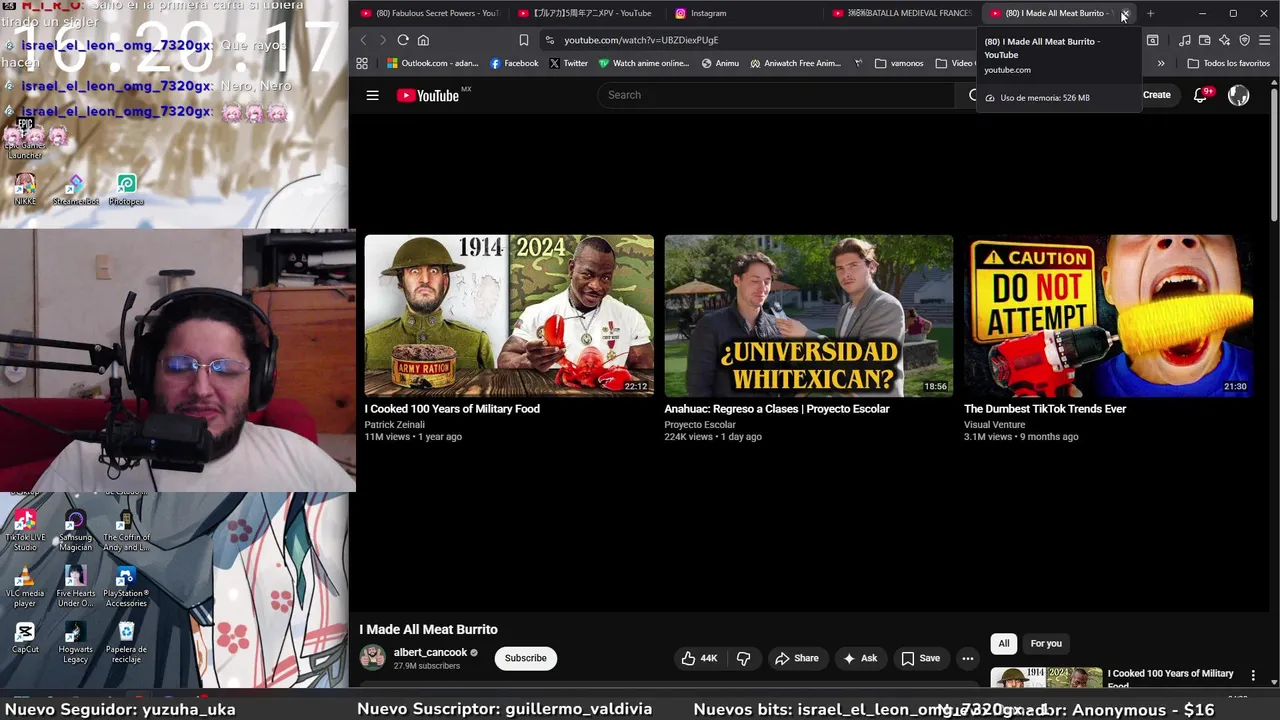The height and width of the screenshot is (720, 1280).
Task: Open the browser shield protection icon
Action: pos(1245,40)
